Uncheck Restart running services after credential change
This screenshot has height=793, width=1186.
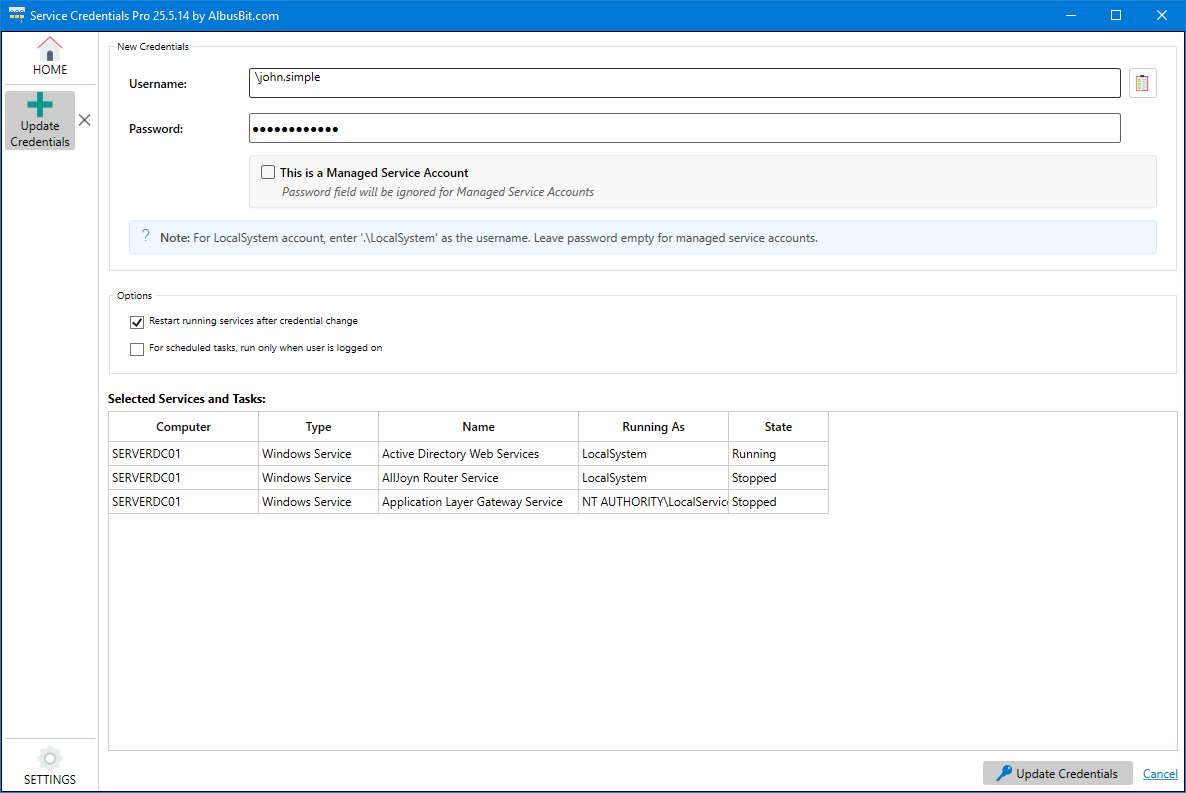coord(137,322)
